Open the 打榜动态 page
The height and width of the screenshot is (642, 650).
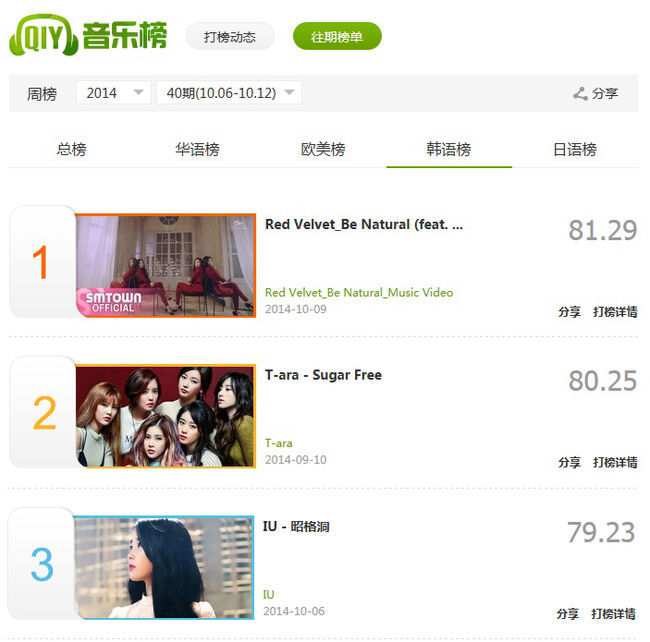pos(230,36)
